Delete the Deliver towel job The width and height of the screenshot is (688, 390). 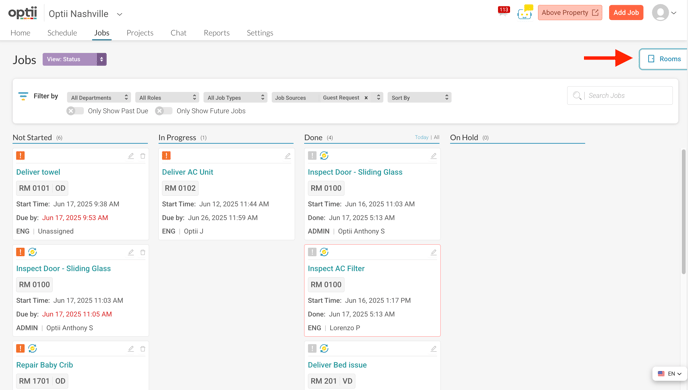click(143, 156)
